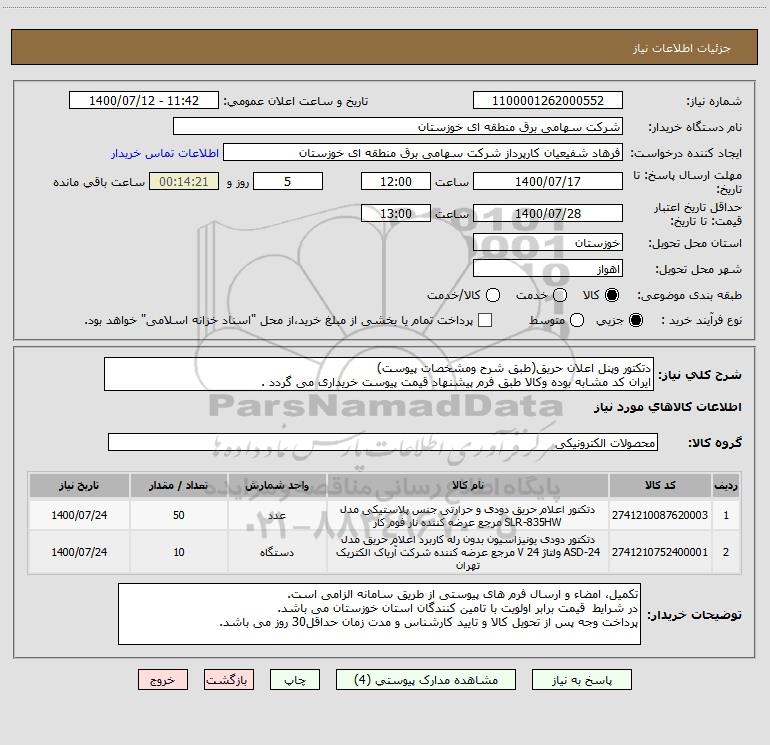
Task: Click buyer organization name field
Action: pyautogui.click(x=398, y=127)
